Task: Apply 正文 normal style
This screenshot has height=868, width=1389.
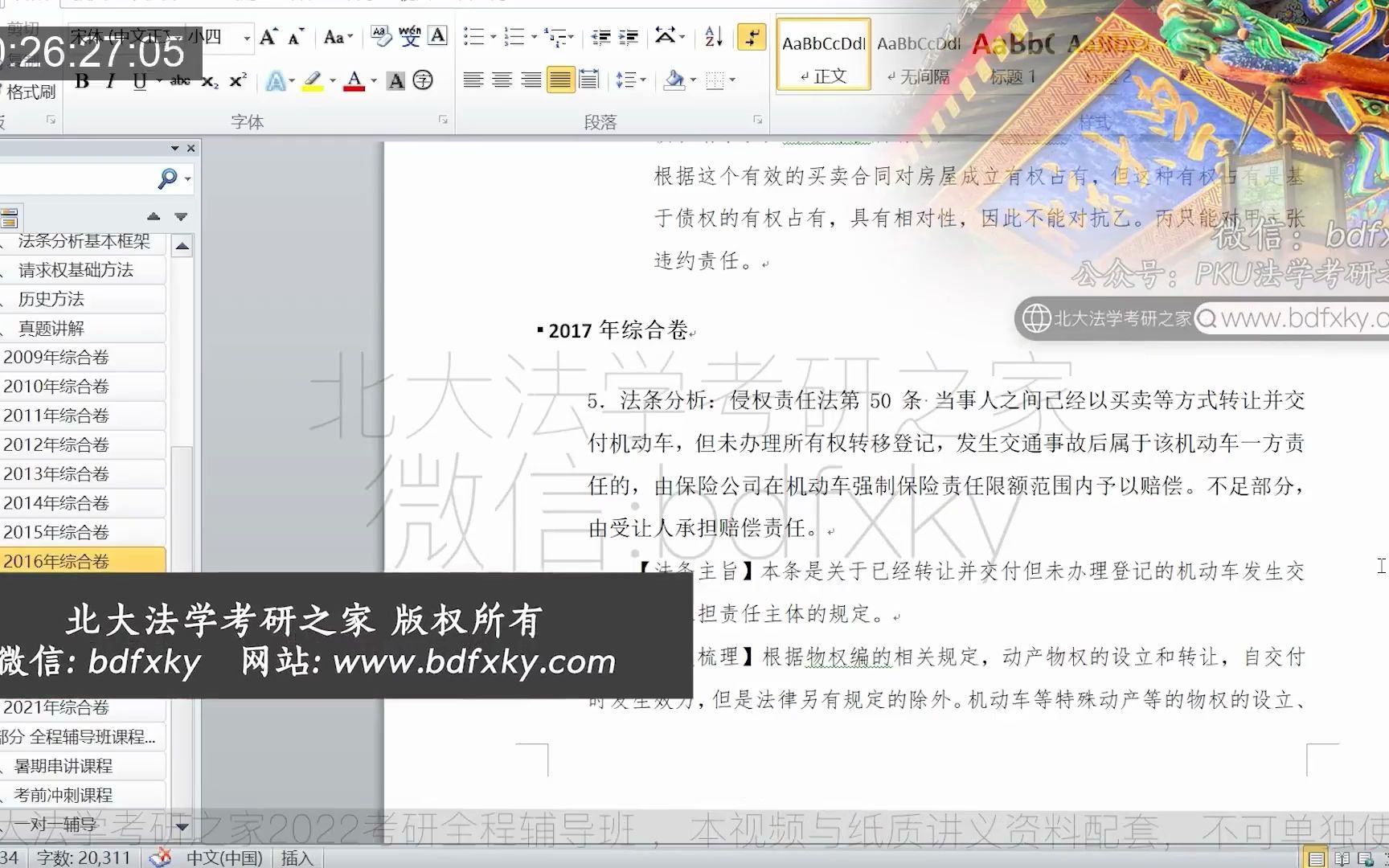Action: [824, 55]
